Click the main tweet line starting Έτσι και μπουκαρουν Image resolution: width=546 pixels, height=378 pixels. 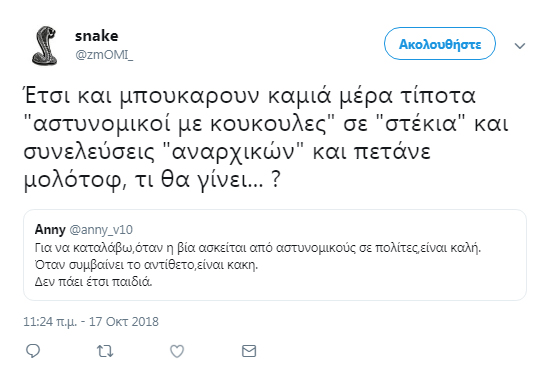[249, 96]
